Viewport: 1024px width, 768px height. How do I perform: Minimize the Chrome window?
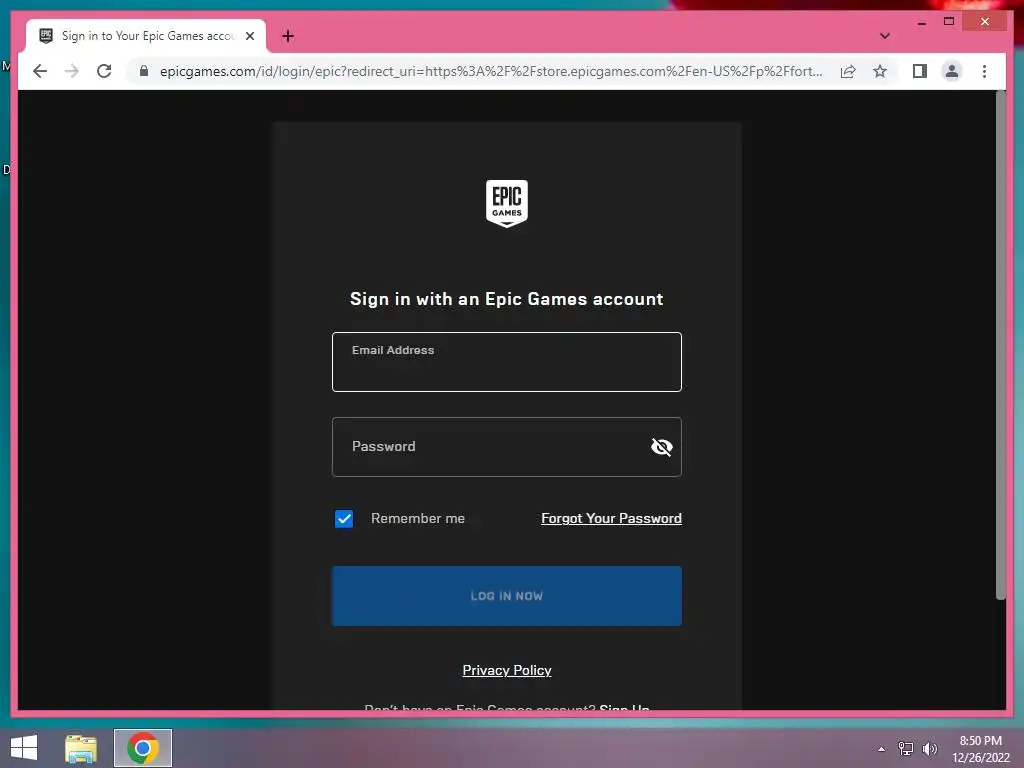click(921, 22)
